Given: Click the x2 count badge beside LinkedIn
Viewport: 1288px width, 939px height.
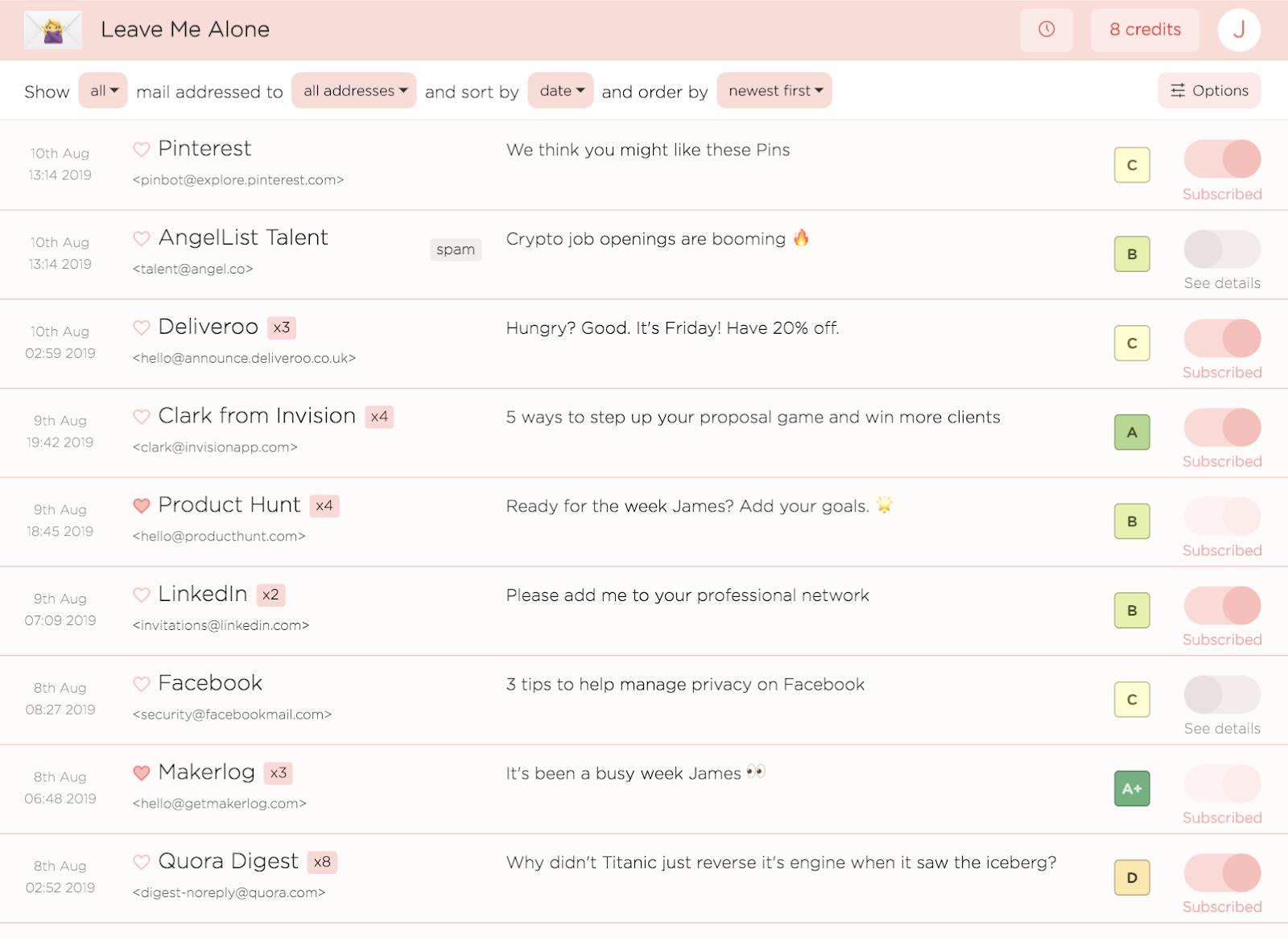Looking at the screenshot, I should click(270, 595).
